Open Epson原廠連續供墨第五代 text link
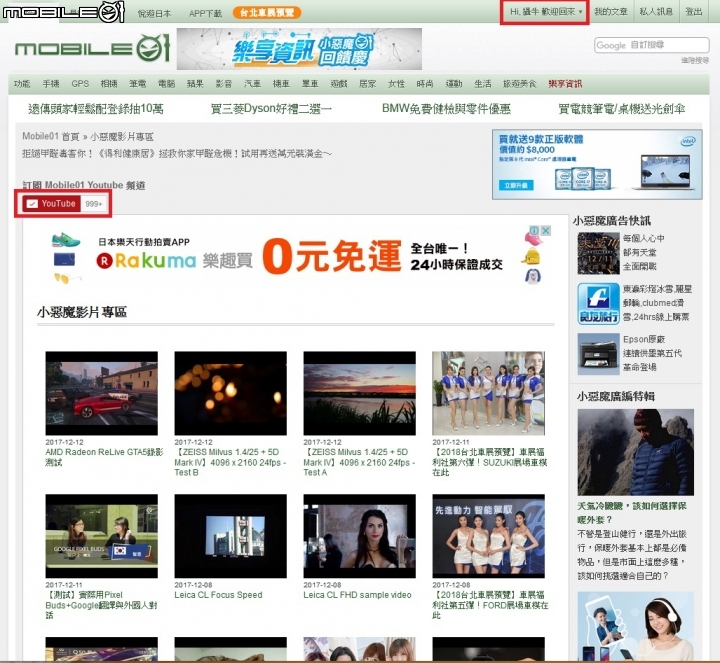The height and width of the screenshot is (663, 720). coord(652,353)
